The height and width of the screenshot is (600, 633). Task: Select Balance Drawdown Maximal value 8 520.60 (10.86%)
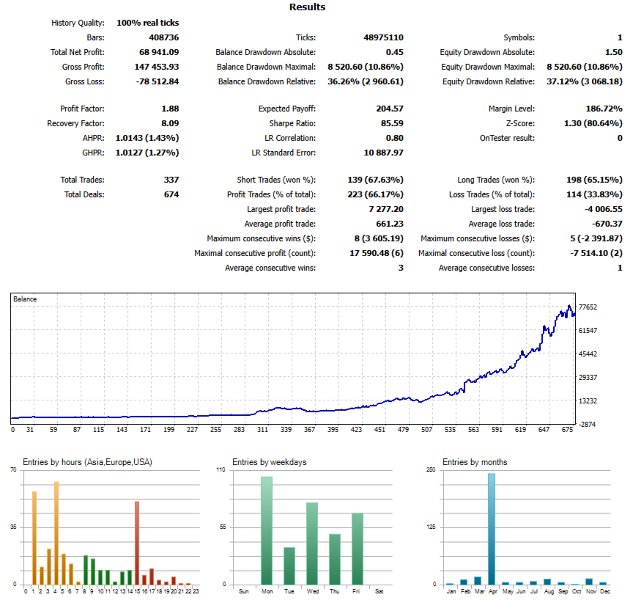coord(365,67)
